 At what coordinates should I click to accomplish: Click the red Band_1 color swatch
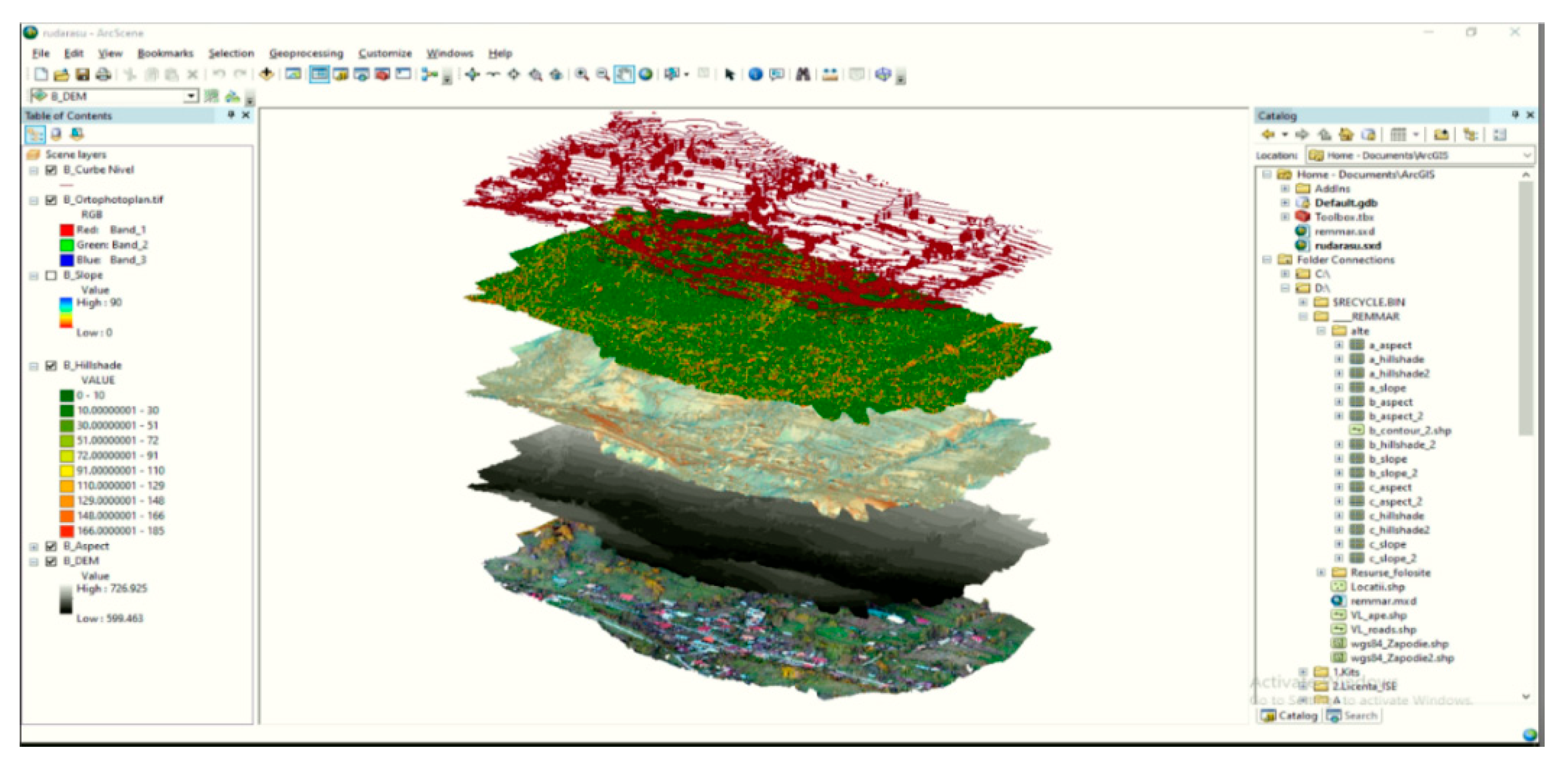(66, 230)
